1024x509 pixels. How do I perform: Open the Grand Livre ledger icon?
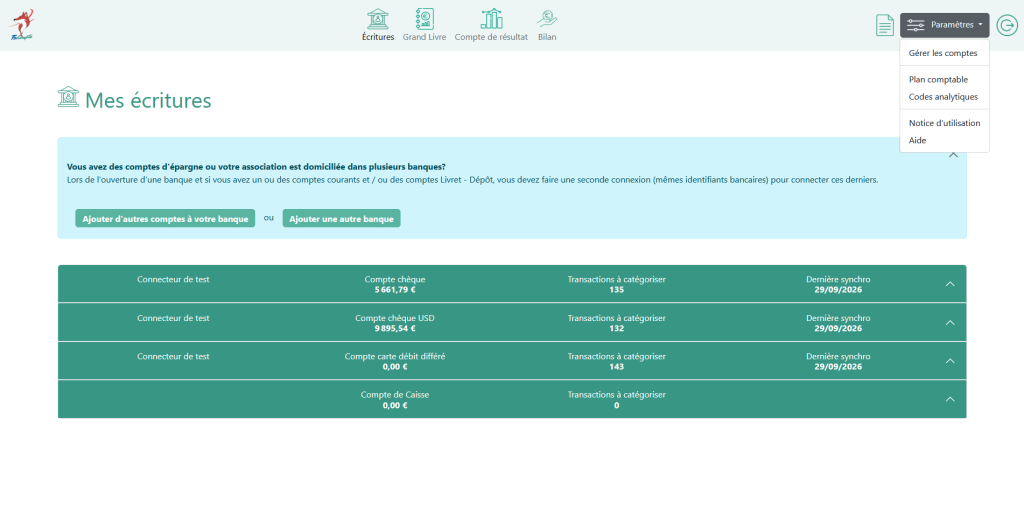(425, 19)
